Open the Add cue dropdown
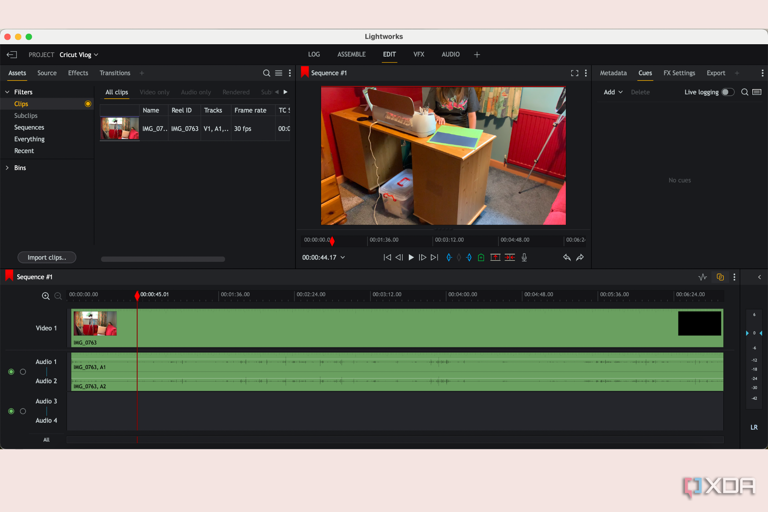This screenshot has width=768, height=512. (613, 92)
